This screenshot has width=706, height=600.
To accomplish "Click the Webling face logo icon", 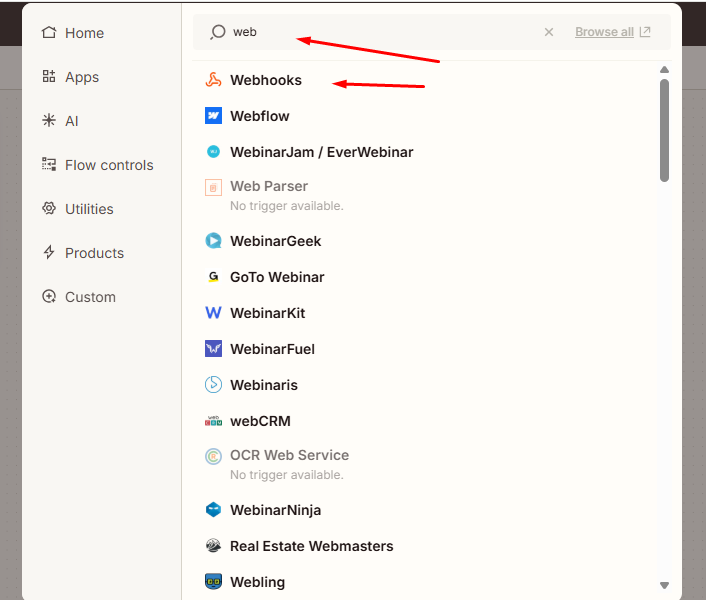I will [x=213, y=582].
